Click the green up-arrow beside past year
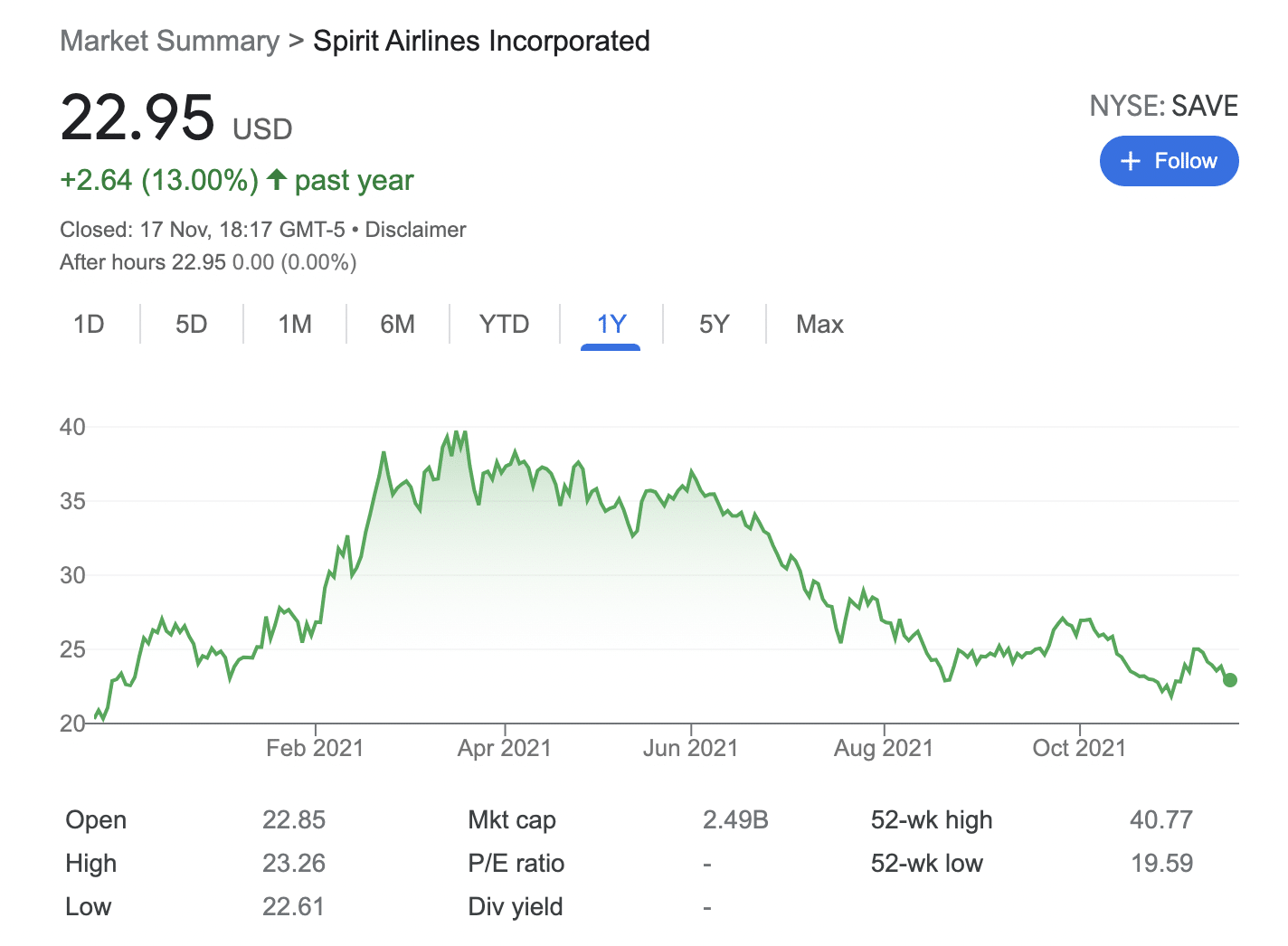 coord(277,179)
